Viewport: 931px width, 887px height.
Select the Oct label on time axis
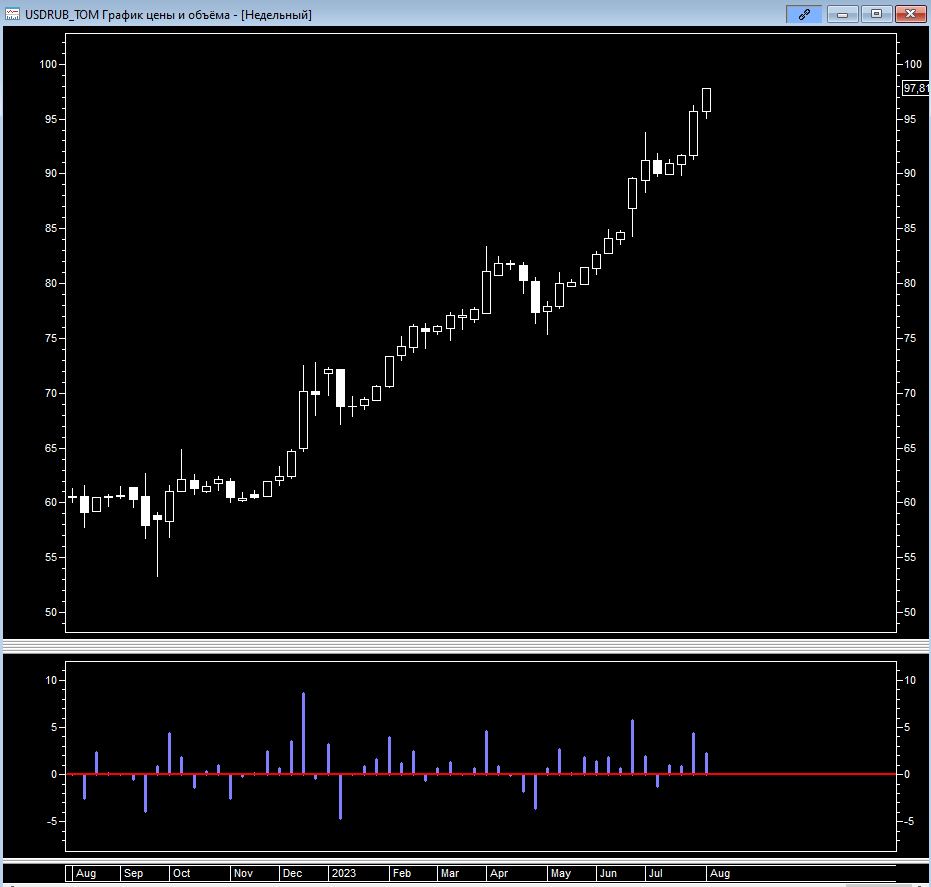coord(182,873)
